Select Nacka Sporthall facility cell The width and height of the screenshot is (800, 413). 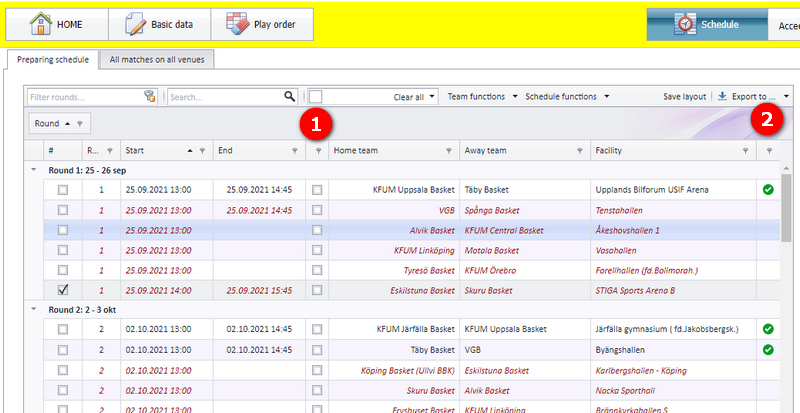(x=673, y=391)
